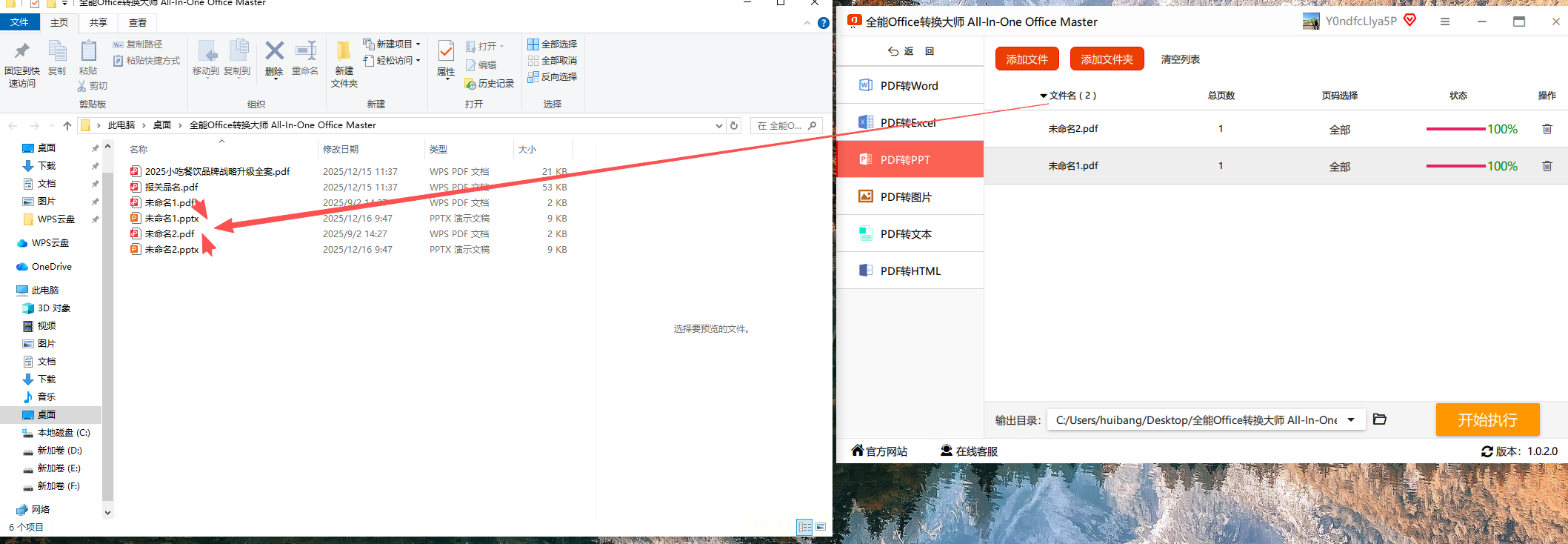1568x544 pixels.
Task: Click the Rename icon
Action: coord(305,50)
